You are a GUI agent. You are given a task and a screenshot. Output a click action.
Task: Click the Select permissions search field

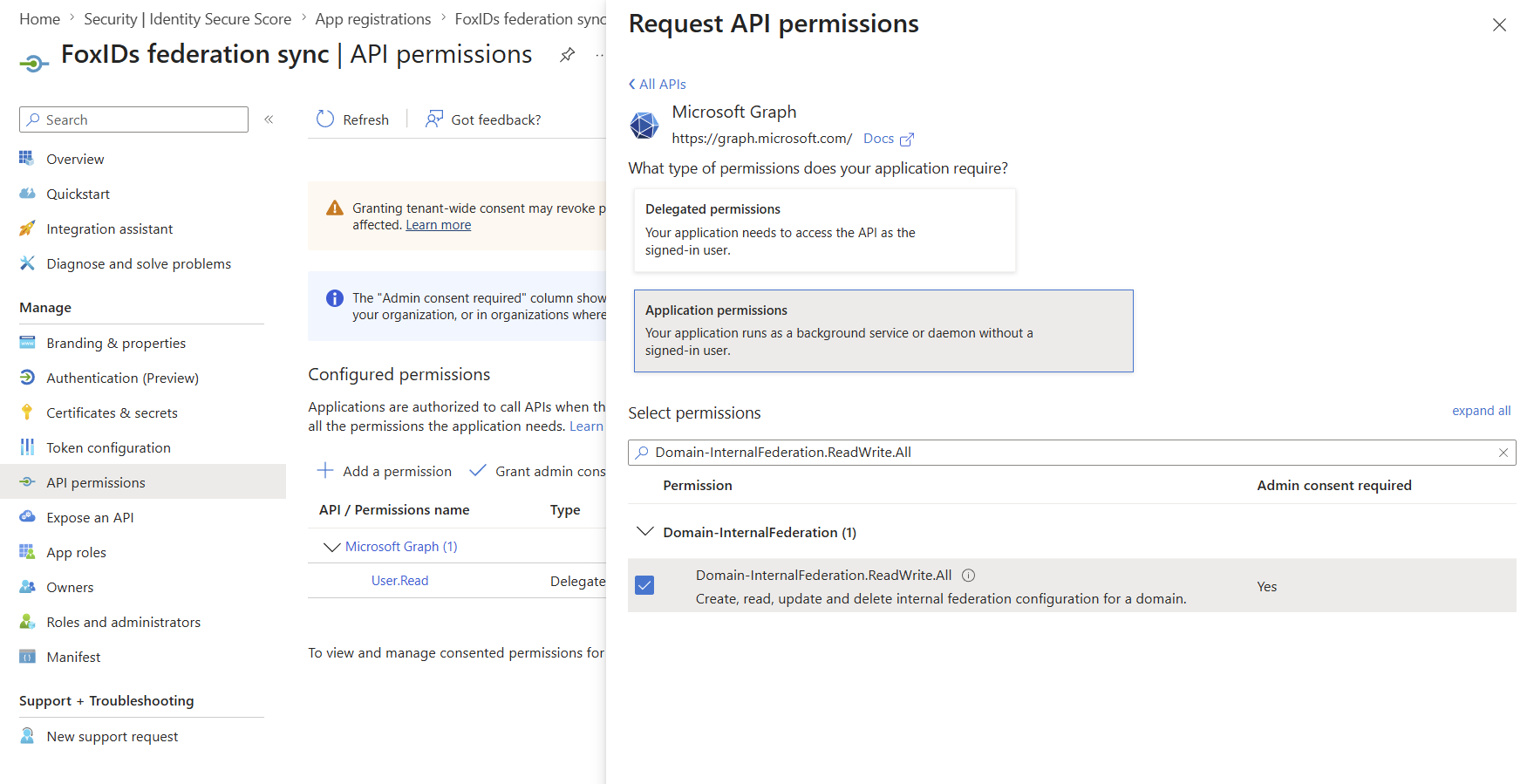[1072, 453]
